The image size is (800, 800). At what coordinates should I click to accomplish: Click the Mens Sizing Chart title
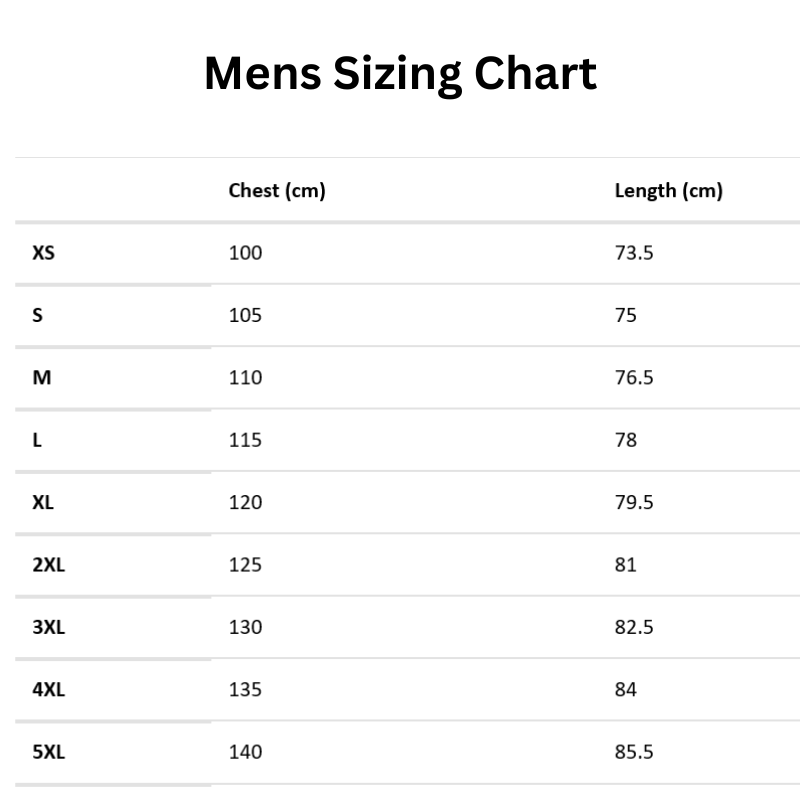tap(400, 74)
